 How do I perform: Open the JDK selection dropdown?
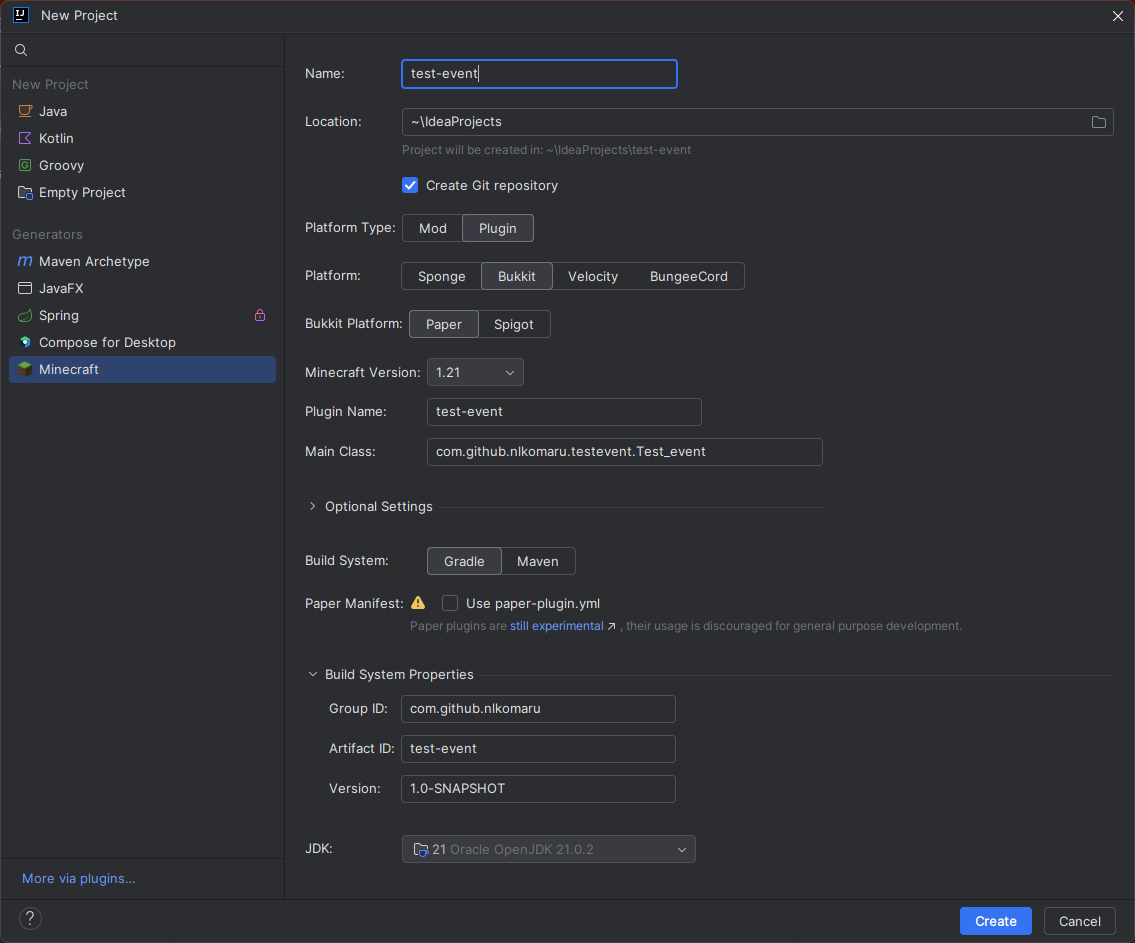pos(548,849)
